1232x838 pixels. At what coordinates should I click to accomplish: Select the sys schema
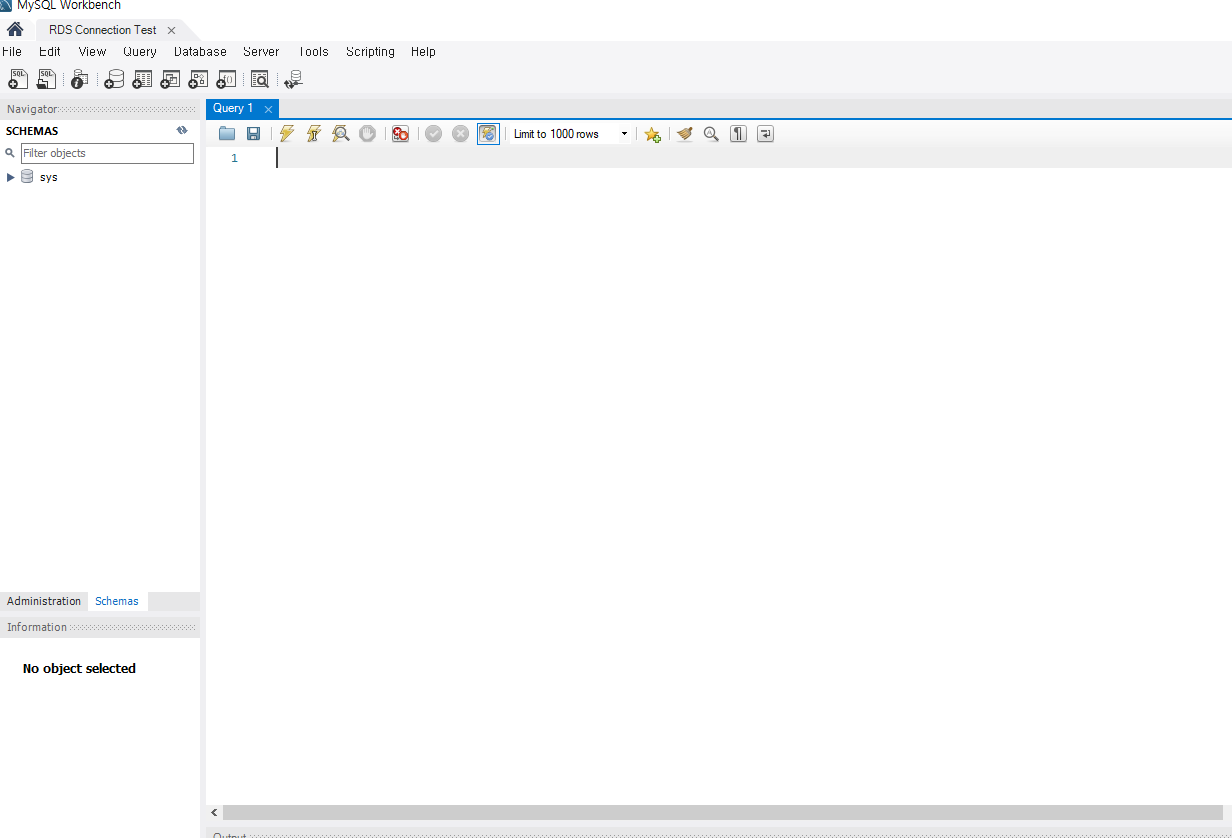[x=49, y=177]
